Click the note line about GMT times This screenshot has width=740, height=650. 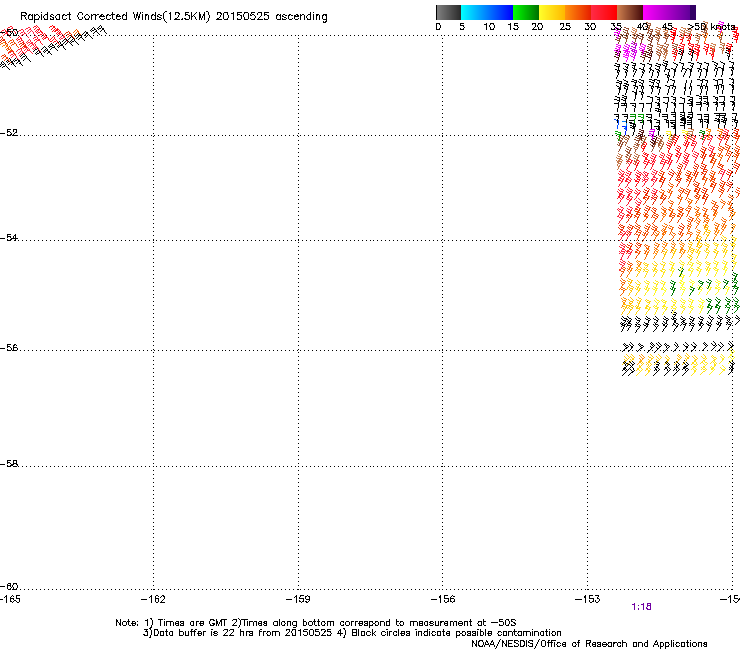pos(316,623)
